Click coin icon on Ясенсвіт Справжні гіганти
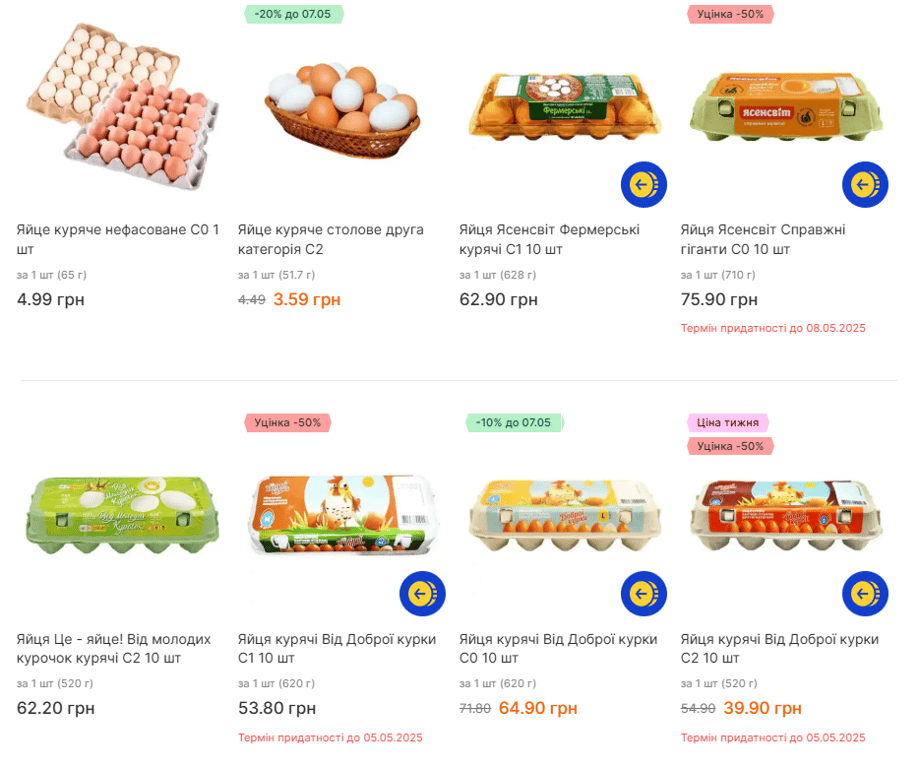920x768 pixels. coord(865,184)
